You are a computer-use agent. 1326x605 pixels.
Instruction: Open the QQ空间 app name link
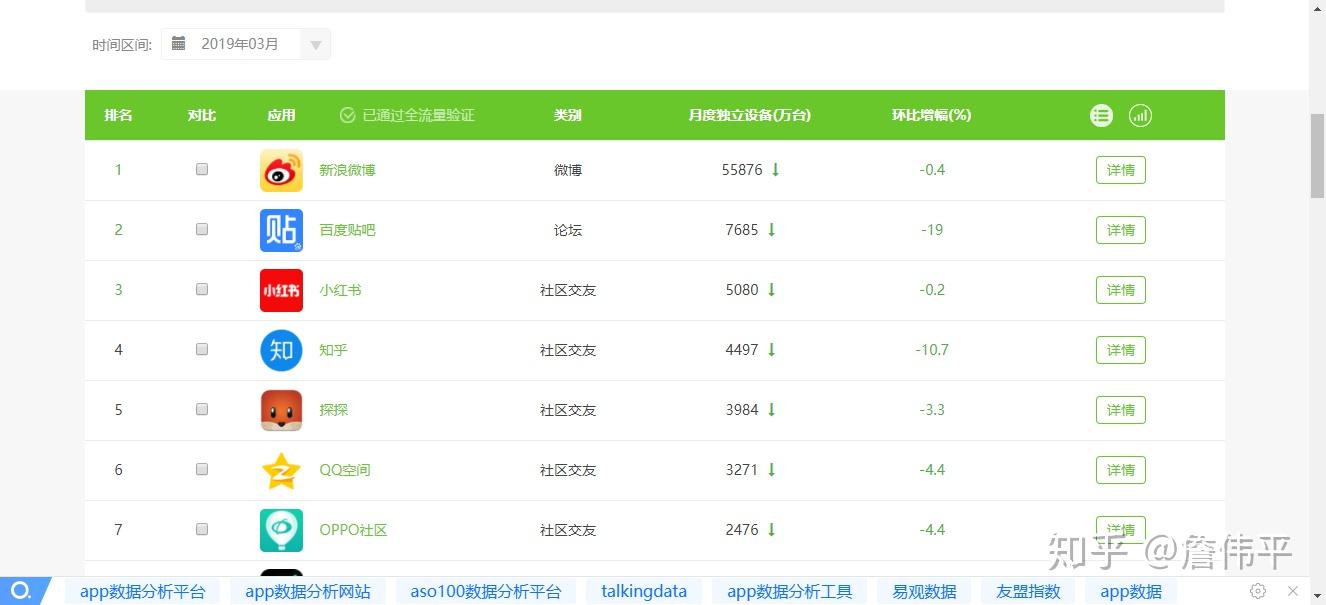point(345,470)
